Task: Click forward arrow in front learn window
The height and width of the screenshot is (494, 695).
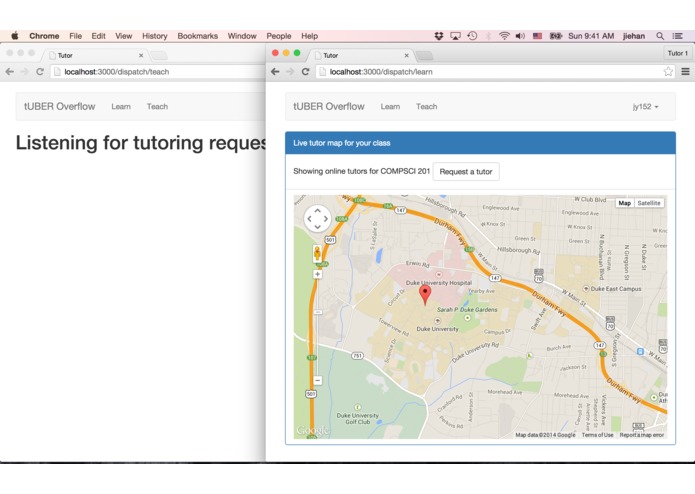Action: 290,71
